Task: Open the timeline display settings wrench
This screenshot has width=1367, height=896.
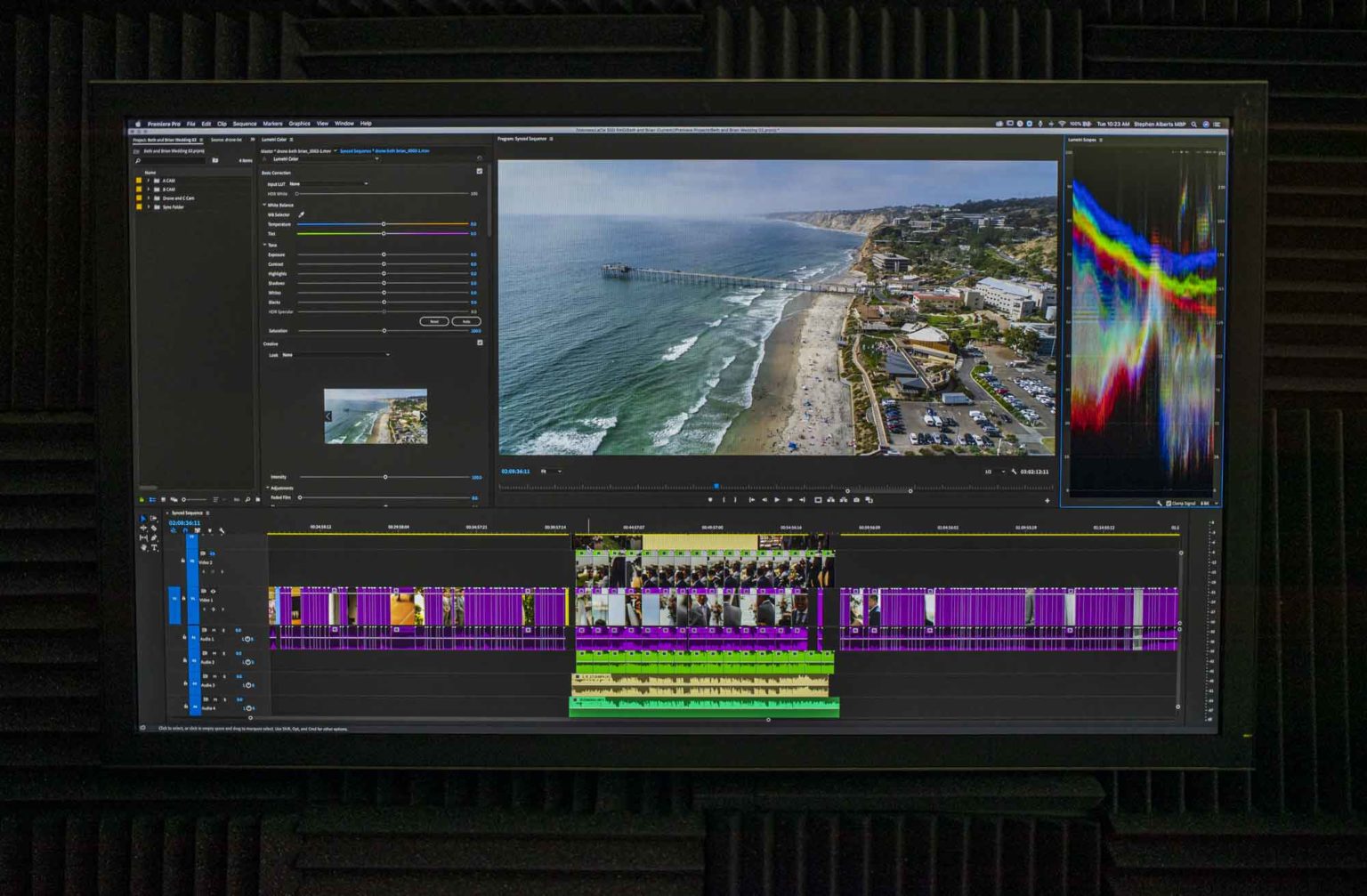Action: [x=222, y=530]
